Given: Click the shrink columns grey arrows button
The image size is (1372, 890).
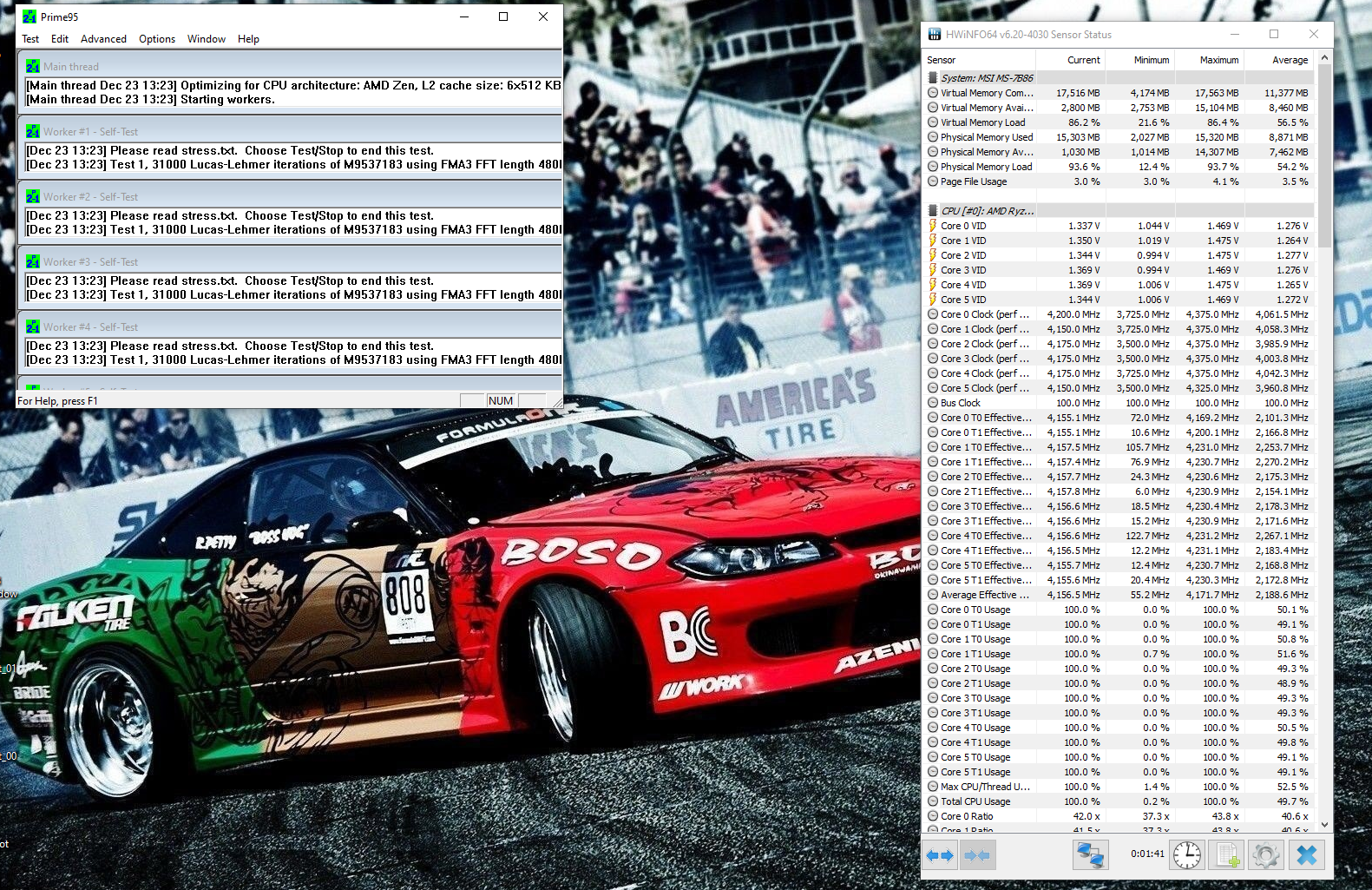Looking at the screenshot, I should pos(977,855).
